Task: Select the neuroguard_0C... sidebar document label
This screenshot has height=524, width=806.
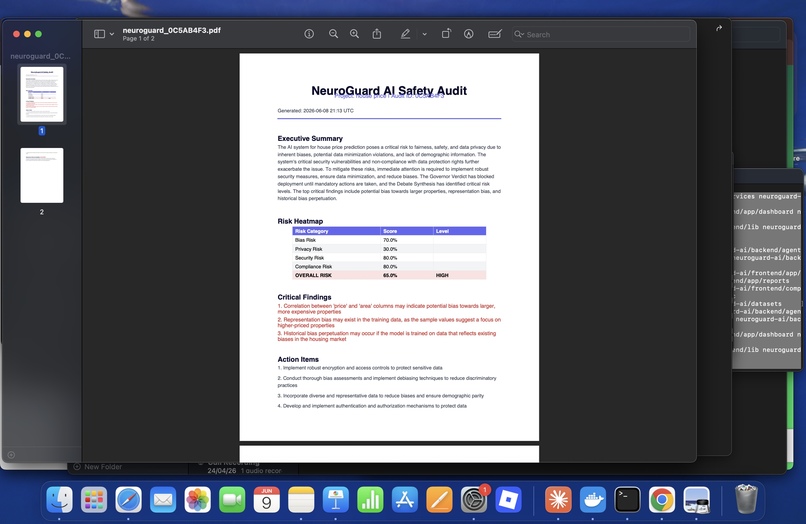Action: (x=40, y=56)
